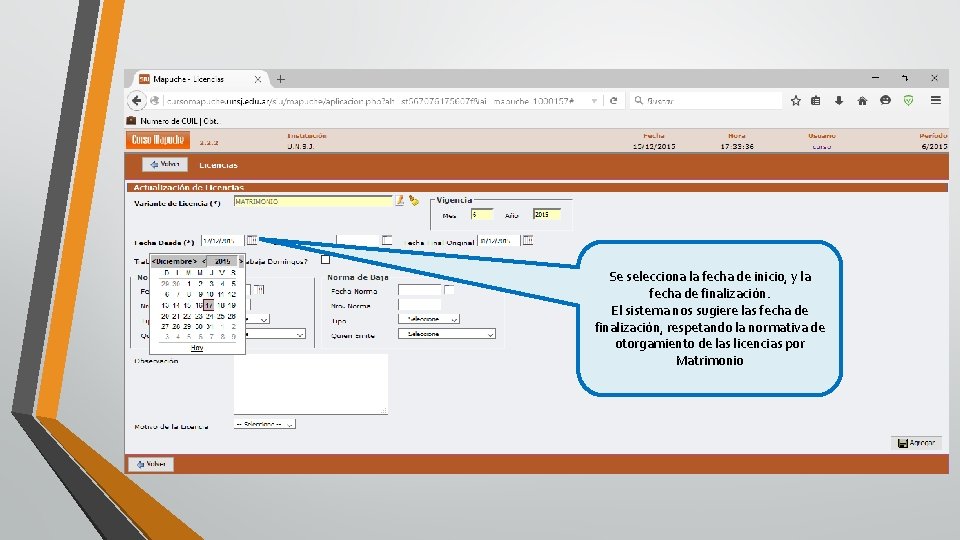
Task: Click the browser address bar URL
Action: pyautogui.click(x=370, y=101)
